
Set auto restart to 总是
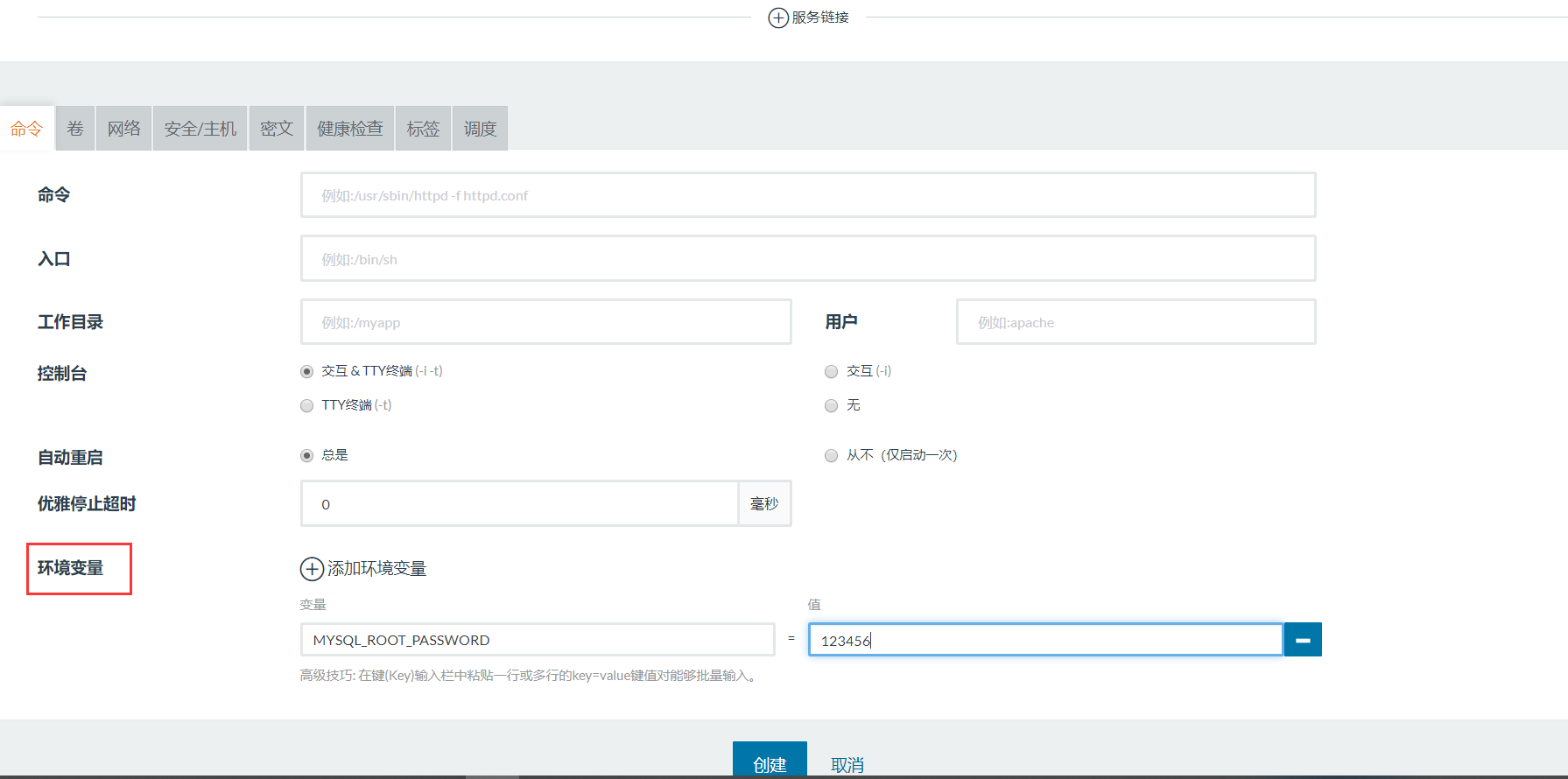(x=306, y=456)
